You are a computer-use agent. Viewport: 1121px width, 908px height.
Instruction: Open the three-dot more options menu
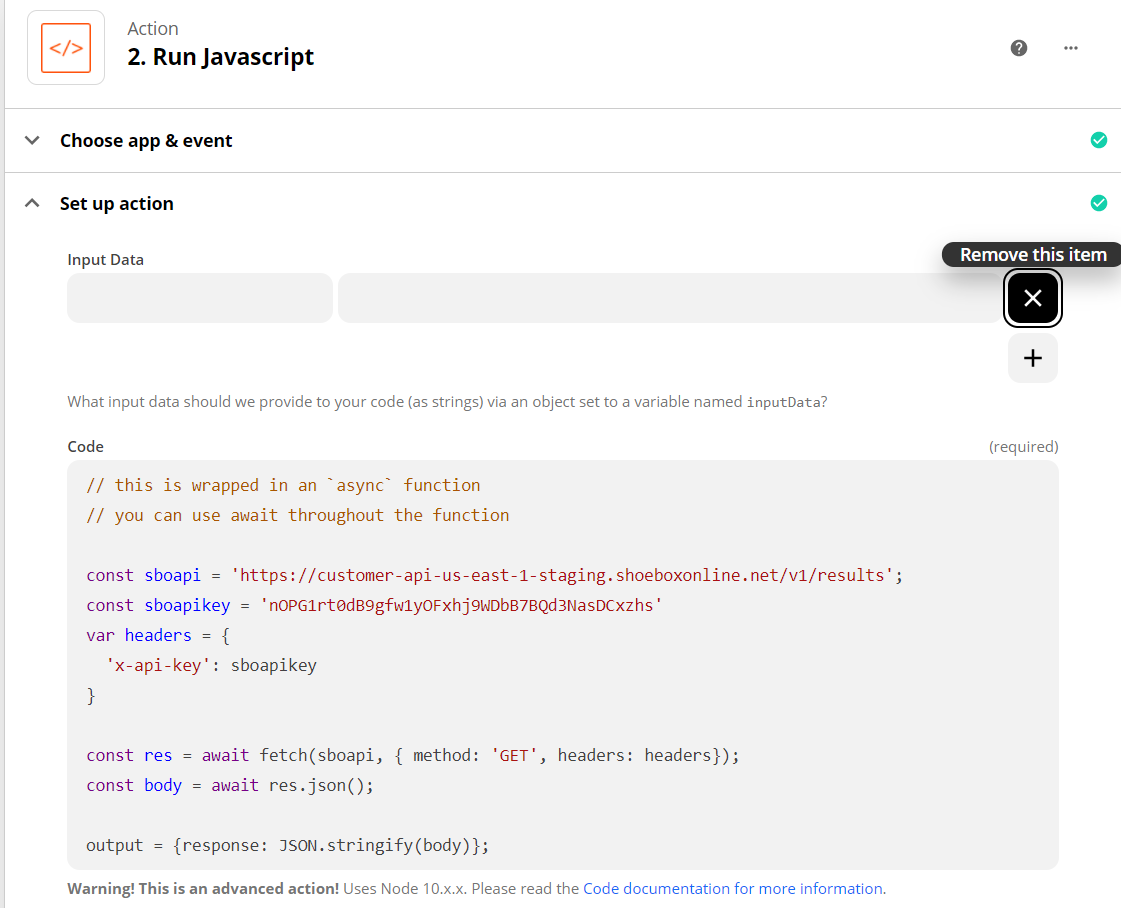(1070, 48)
